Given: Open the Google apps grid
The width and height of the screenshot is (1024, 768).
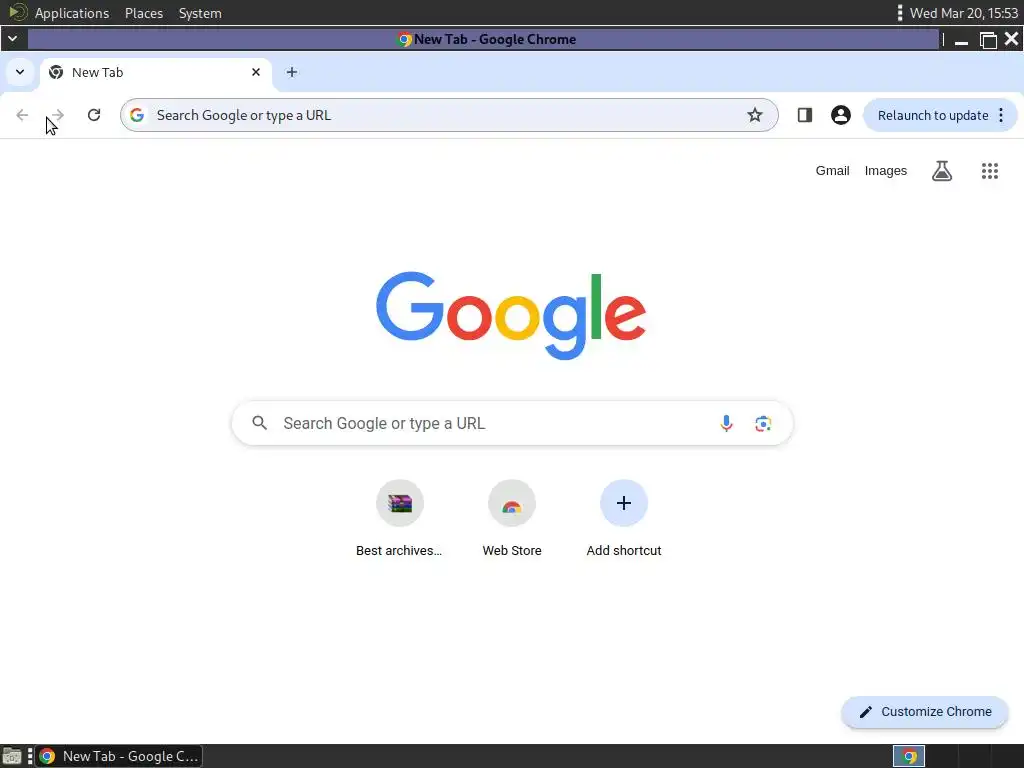Looking at the screenshot, I should pyautogui.click(x=990, y=171).
